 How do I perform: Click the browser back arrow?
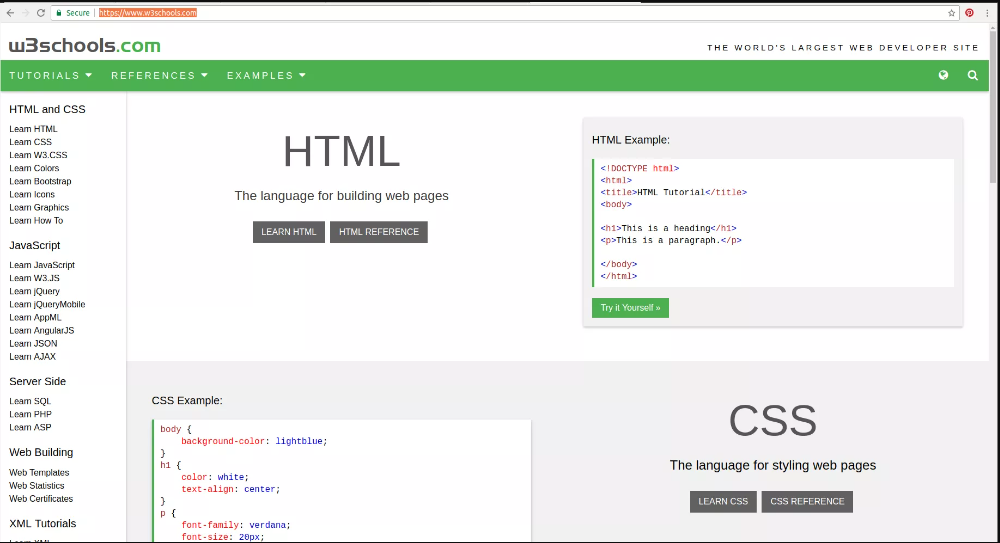tap(10, 13)
